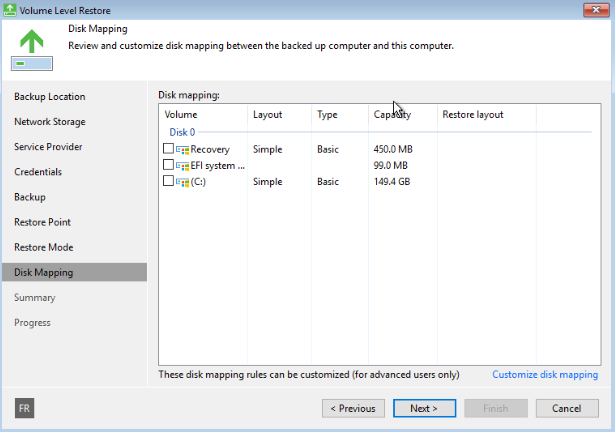Select the Progress step
Screen dimensions: 615x432
point(32,323)
